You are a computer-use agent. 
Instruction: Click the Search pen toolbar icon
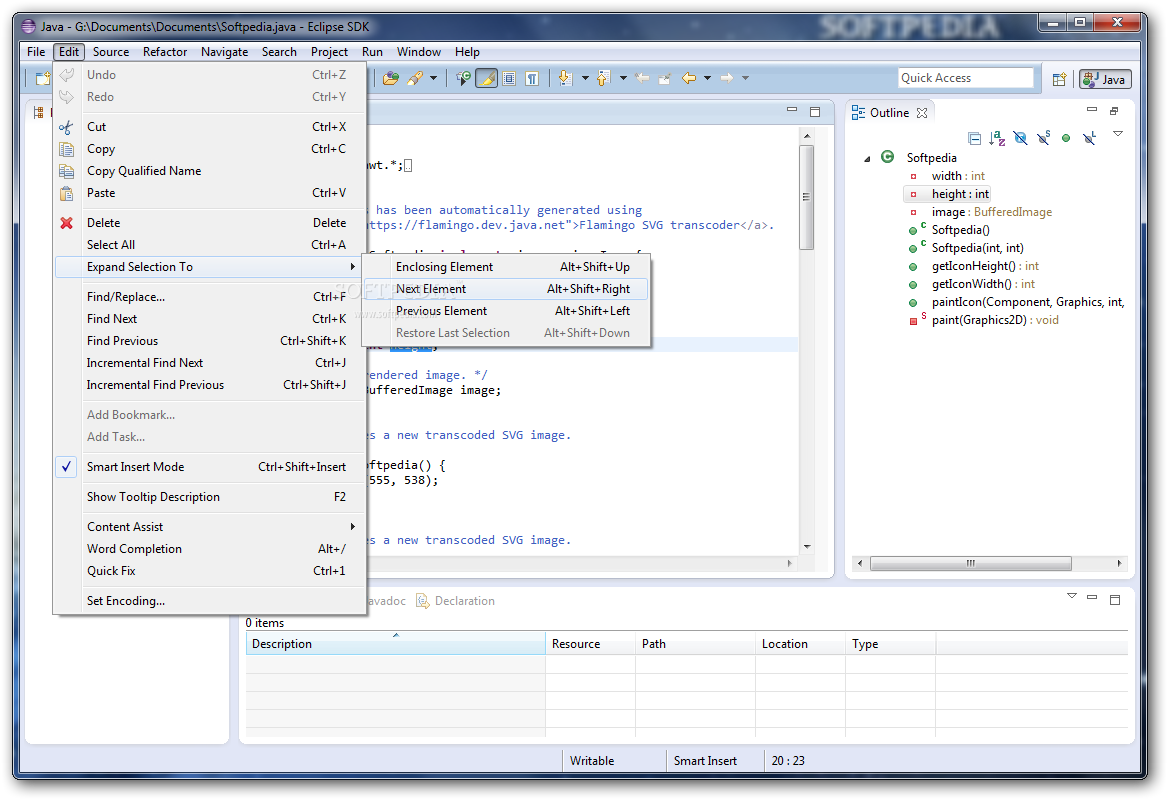coord(415,78)
